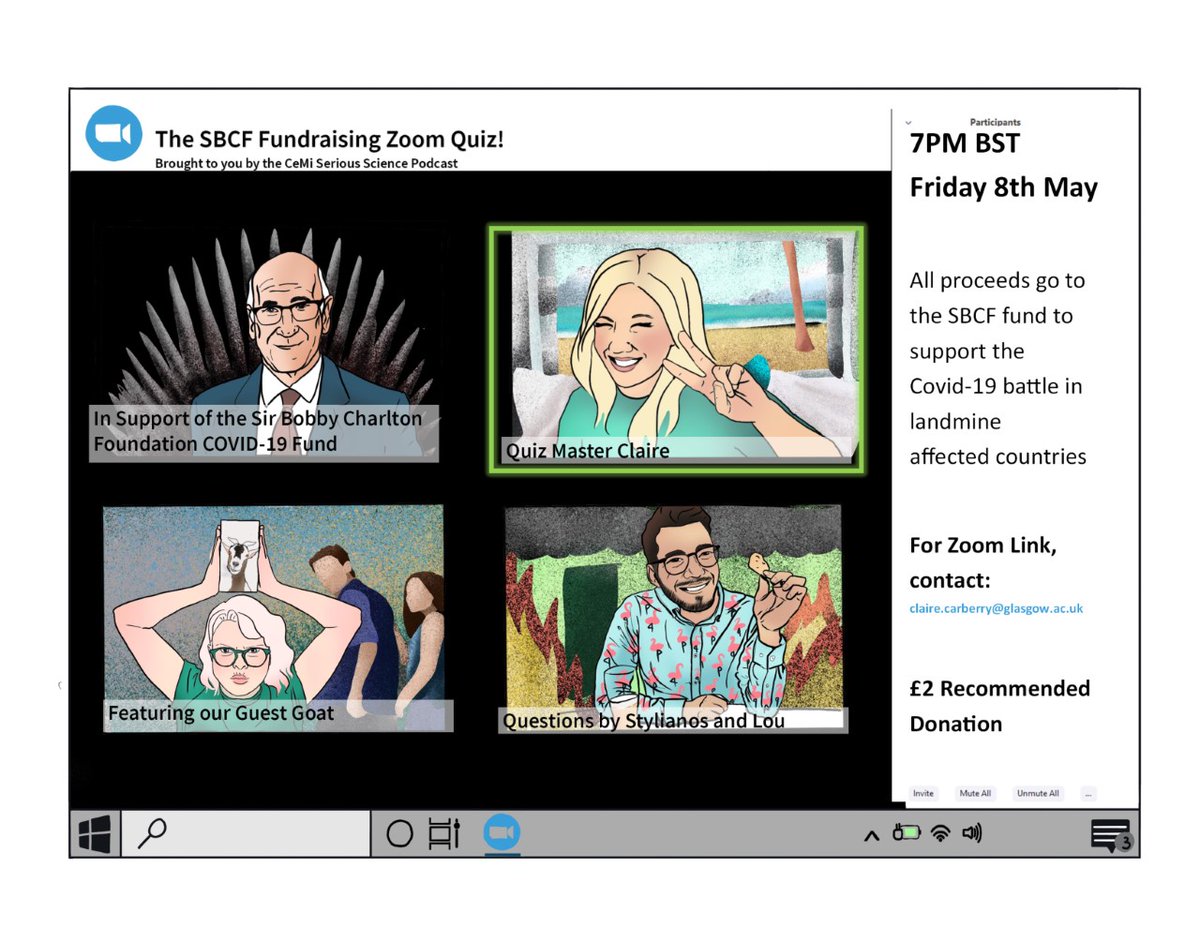Click the Zoom camera logo in header

tap(114, 132)
